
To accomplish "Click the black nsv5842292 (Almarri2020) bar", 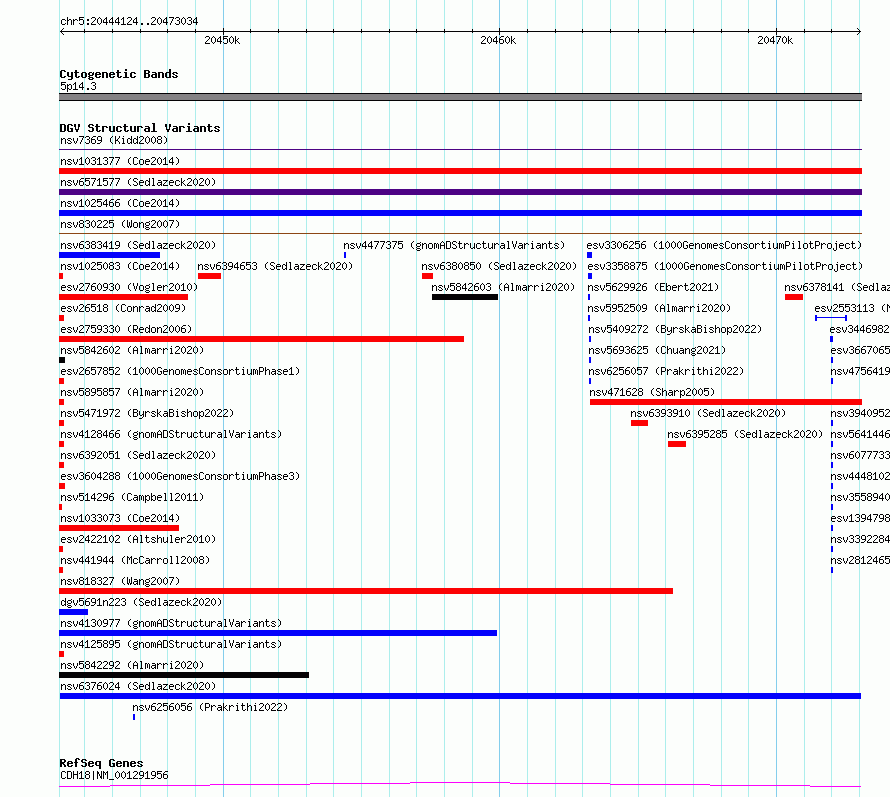I will point(184,675).
